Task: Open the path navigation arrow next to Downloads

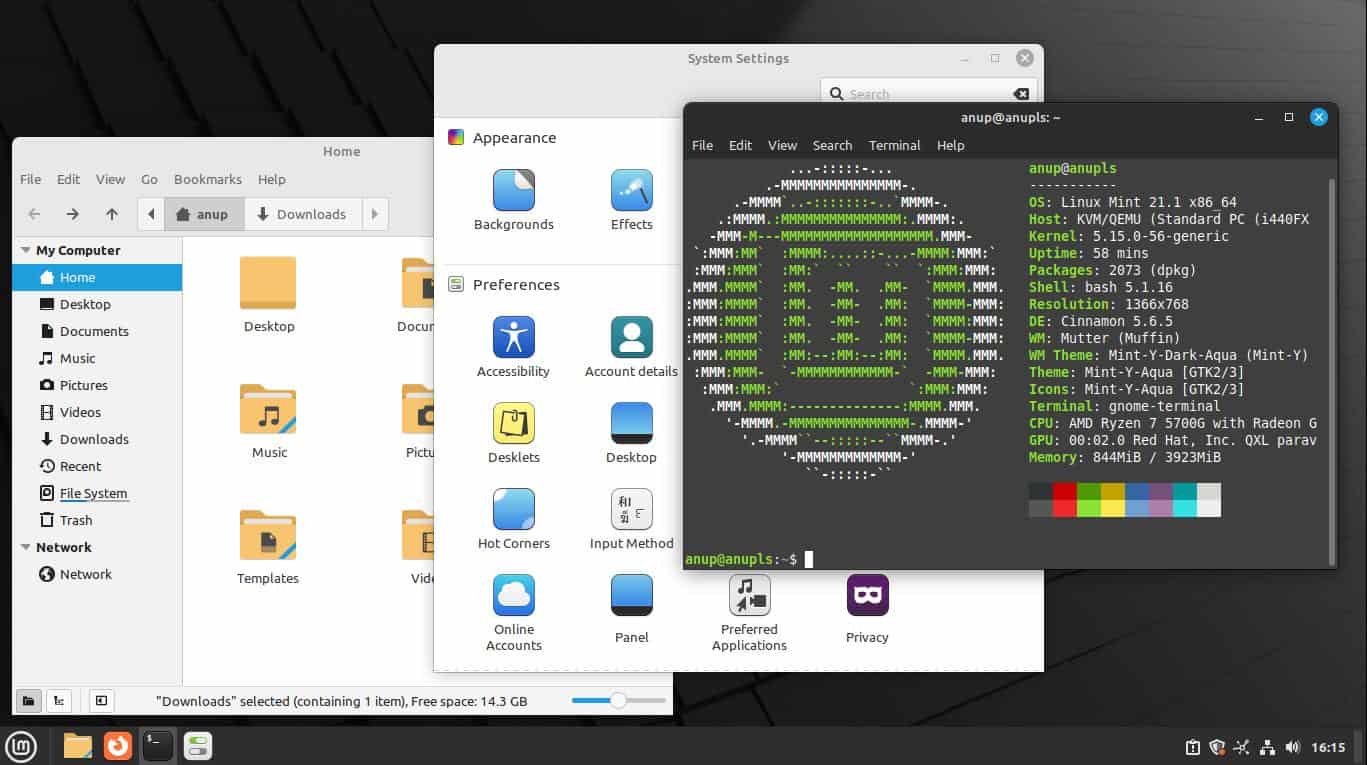Action: tap(375, 214)
